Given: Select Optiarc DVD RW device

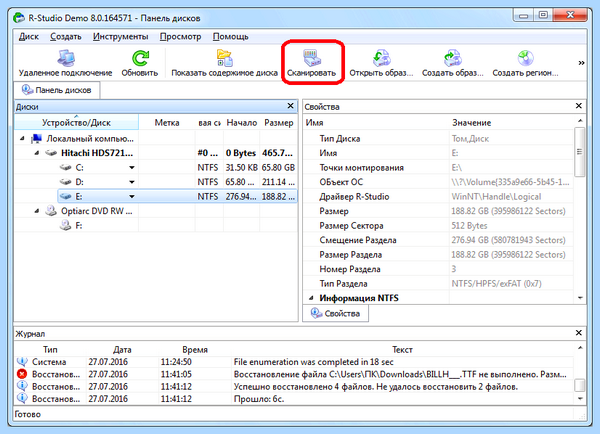Looking at the screenshot, I should [96, 211].
